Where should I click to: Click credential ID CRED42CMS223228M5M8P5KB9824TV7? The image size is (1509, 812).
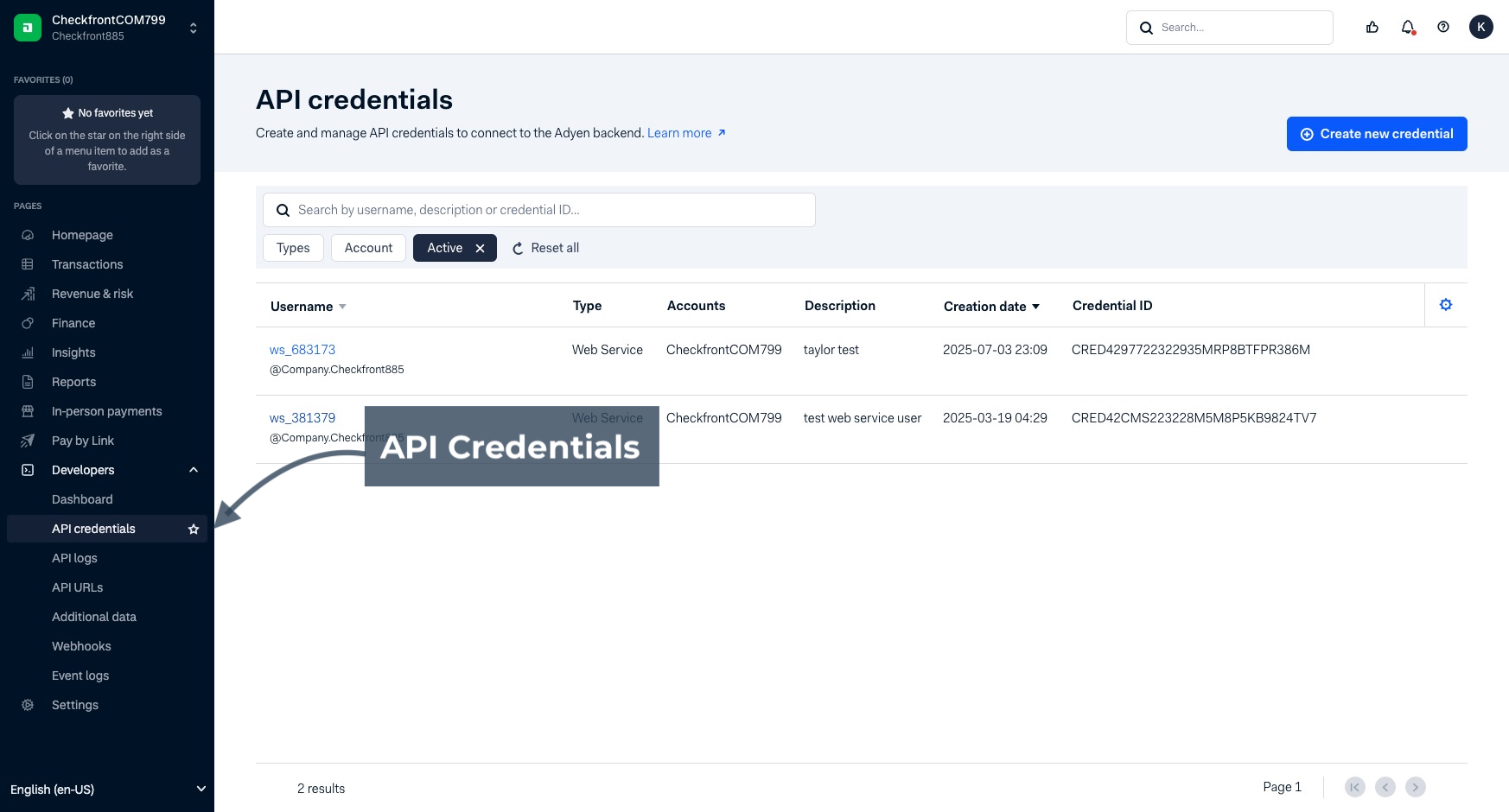pyautogui.click(x=1194, y=418)
